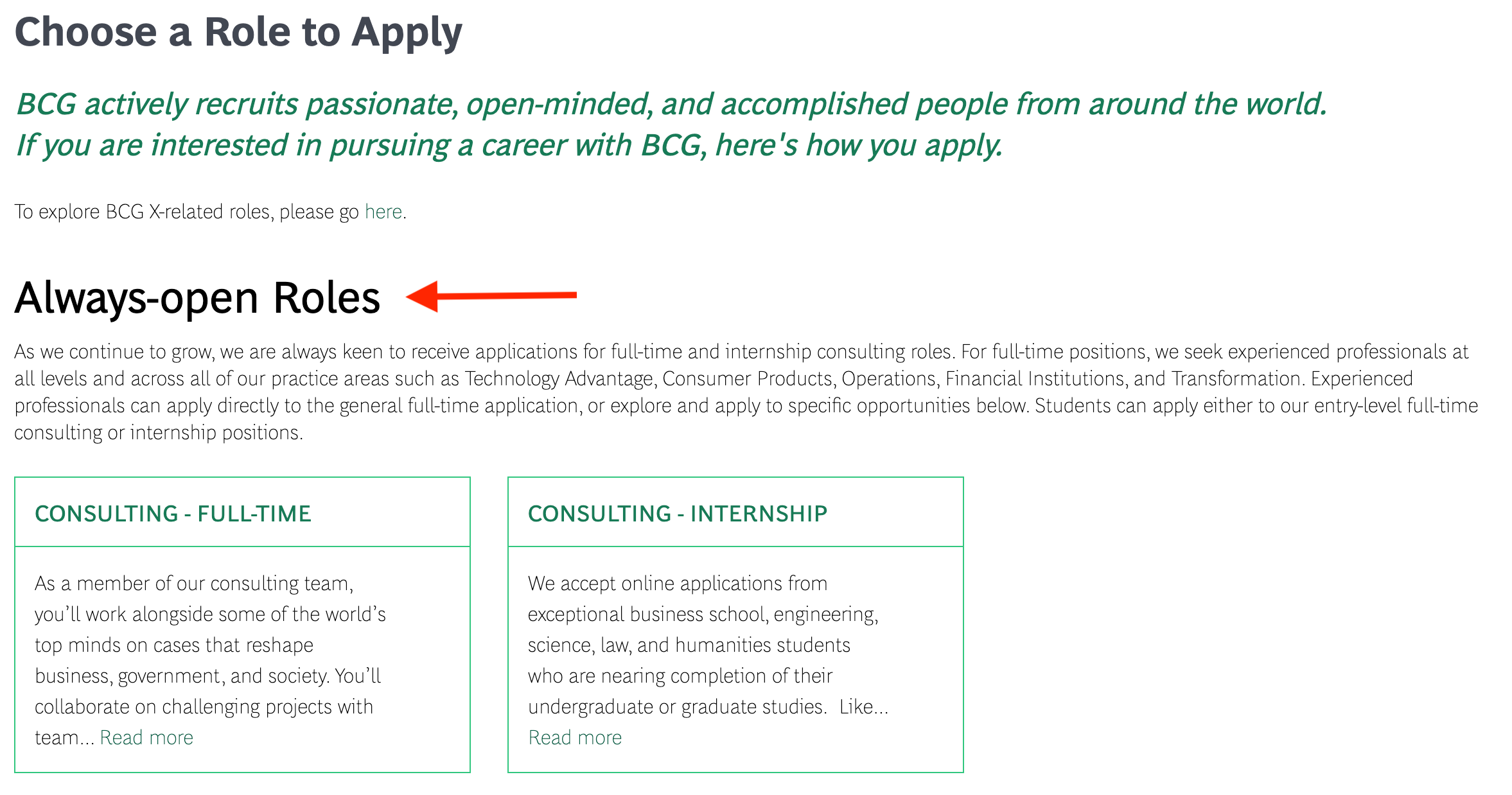The height and width of the screenshot is (795, 1512).
Task: Click the red arrow beside Always-open Roles
Action: [491, 296]
